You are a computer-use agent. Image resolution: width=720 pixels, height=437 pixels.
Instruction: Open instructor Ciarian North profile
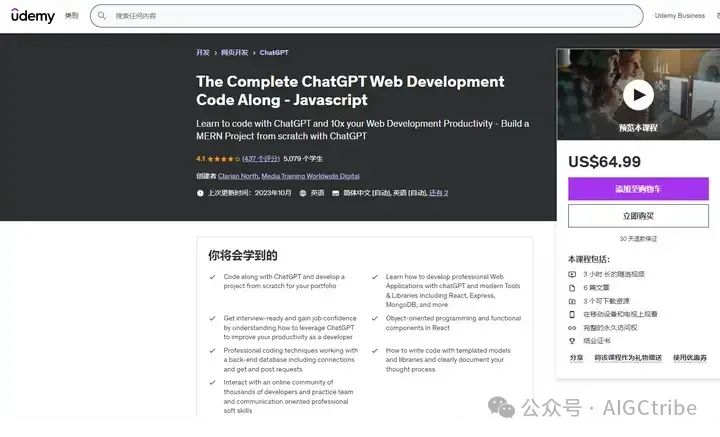(x=238, y=176)
